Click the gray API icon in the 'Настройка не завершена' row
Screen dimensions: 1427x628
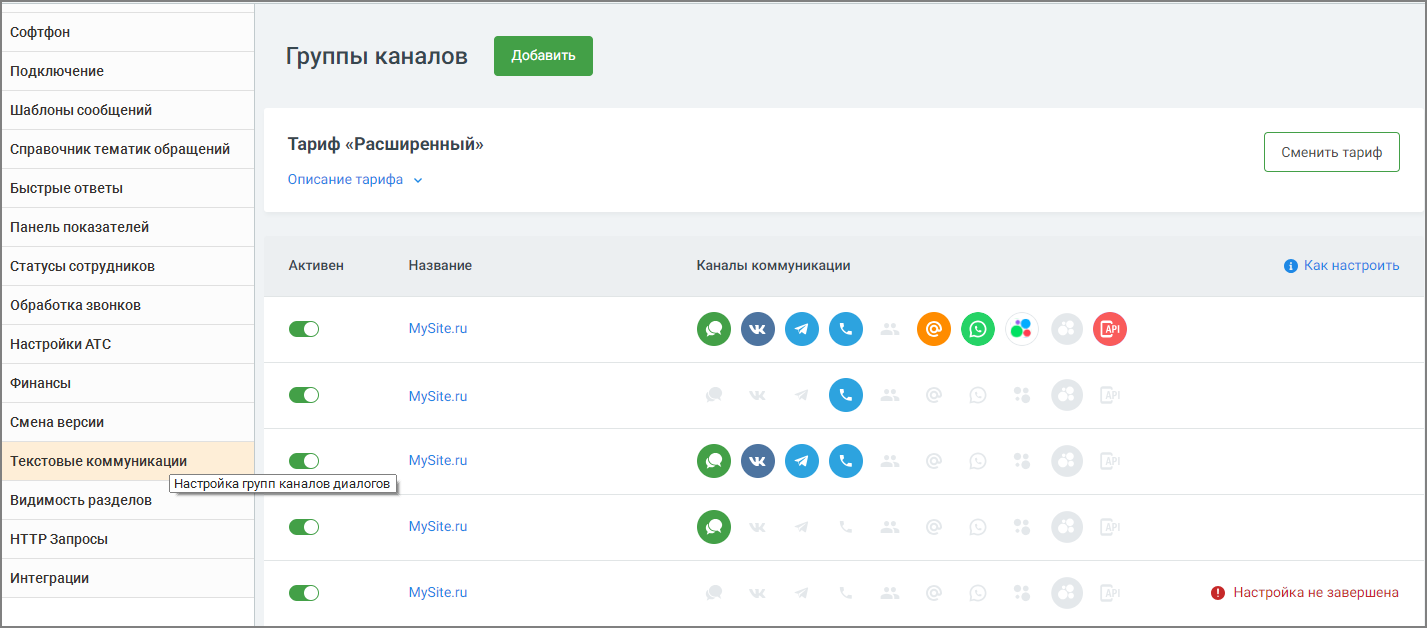click(x=1110, y=593)
